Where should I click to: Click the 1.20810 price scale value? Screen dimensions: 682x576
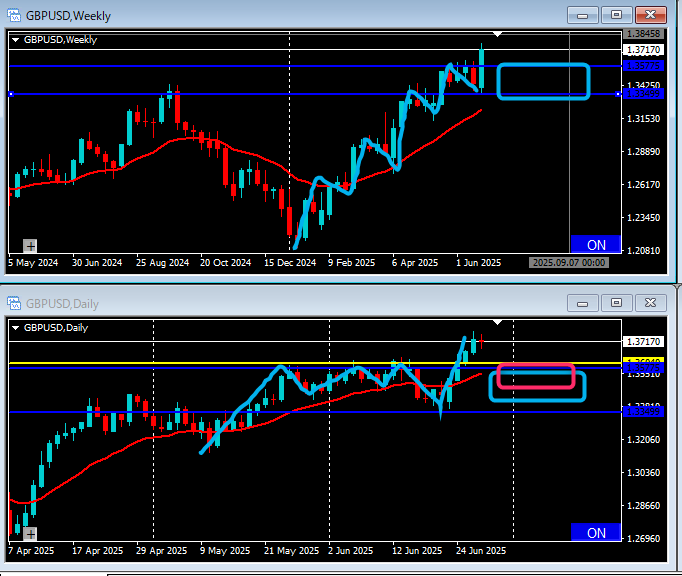pyautogui.click(x=644, y=251)
